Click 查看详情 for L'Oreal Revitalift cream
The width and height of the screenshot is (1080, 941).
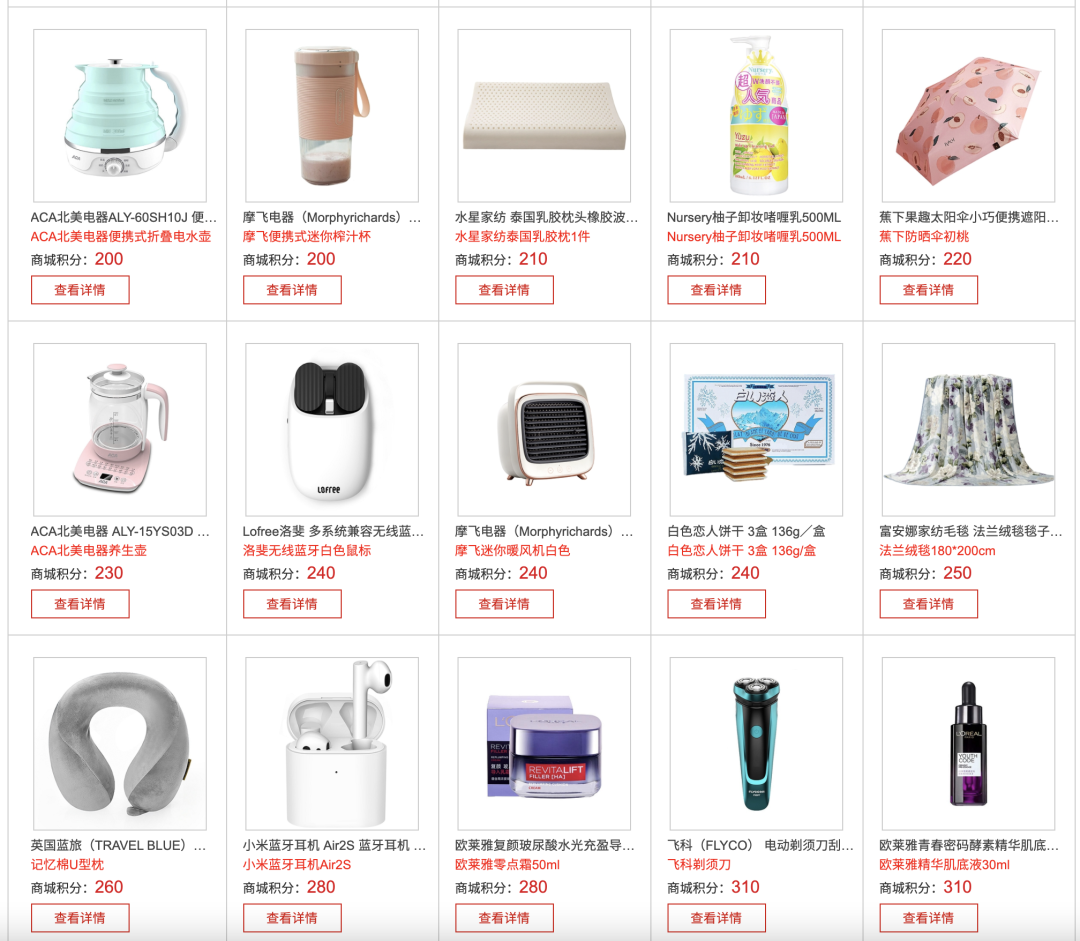point(504,918)
